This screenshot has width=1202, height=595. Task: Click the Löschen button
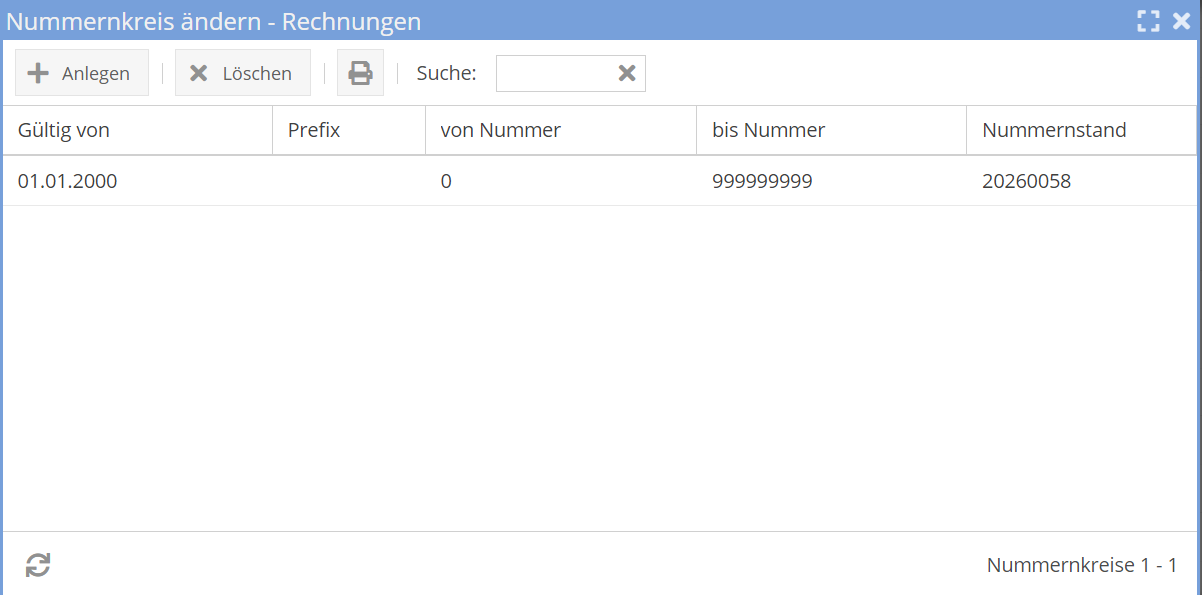click(x=243, y=73)
